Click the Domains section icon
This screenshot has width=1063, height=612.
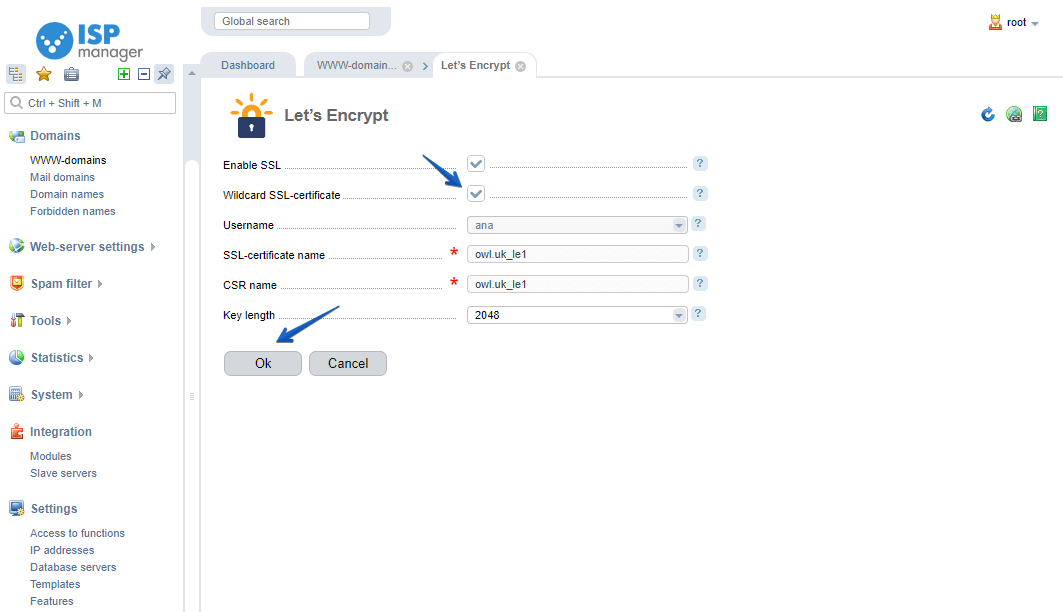click(x=17, y=136)
